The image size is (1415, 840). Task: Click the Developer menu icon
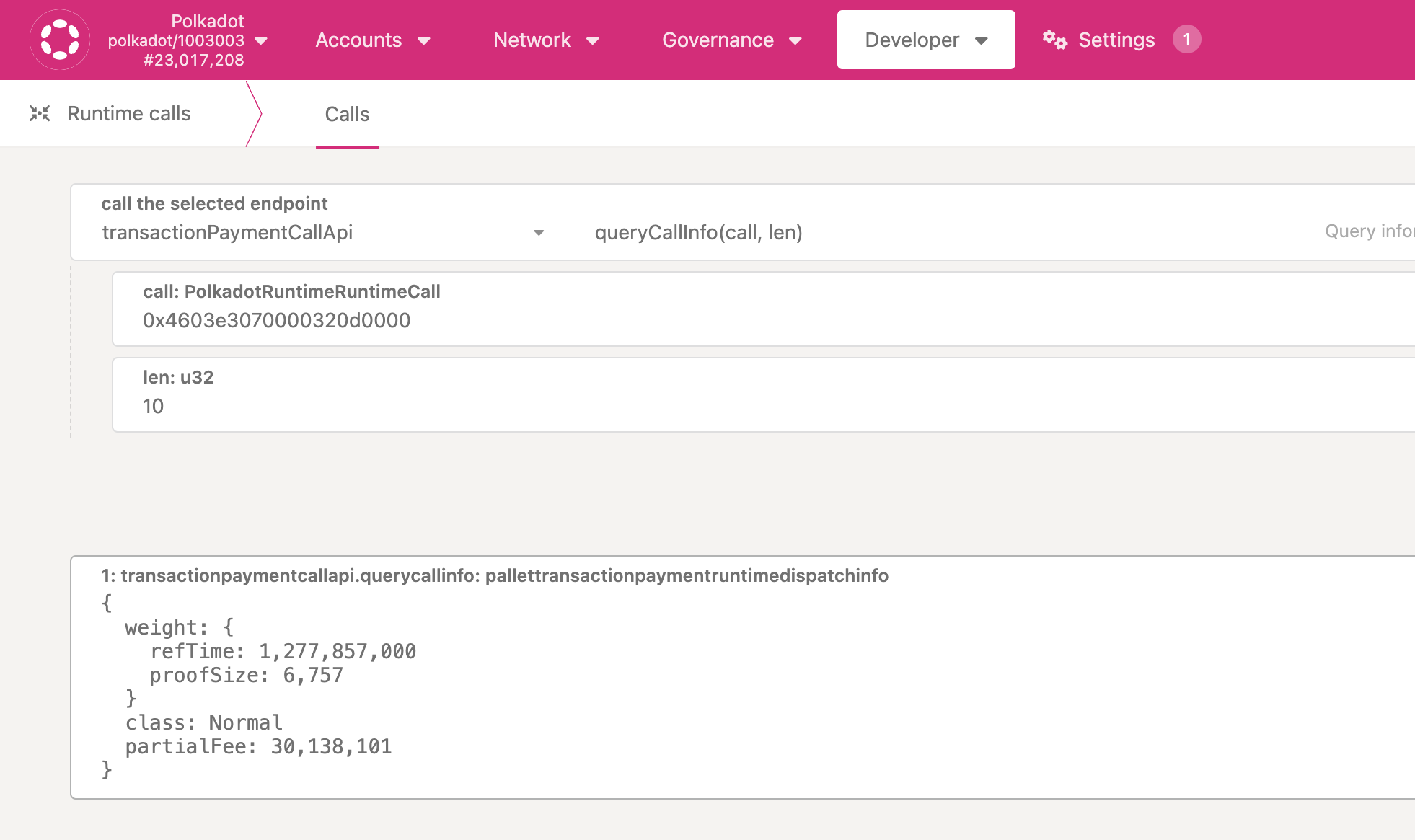pyautogui.click(x=983, y=41)
